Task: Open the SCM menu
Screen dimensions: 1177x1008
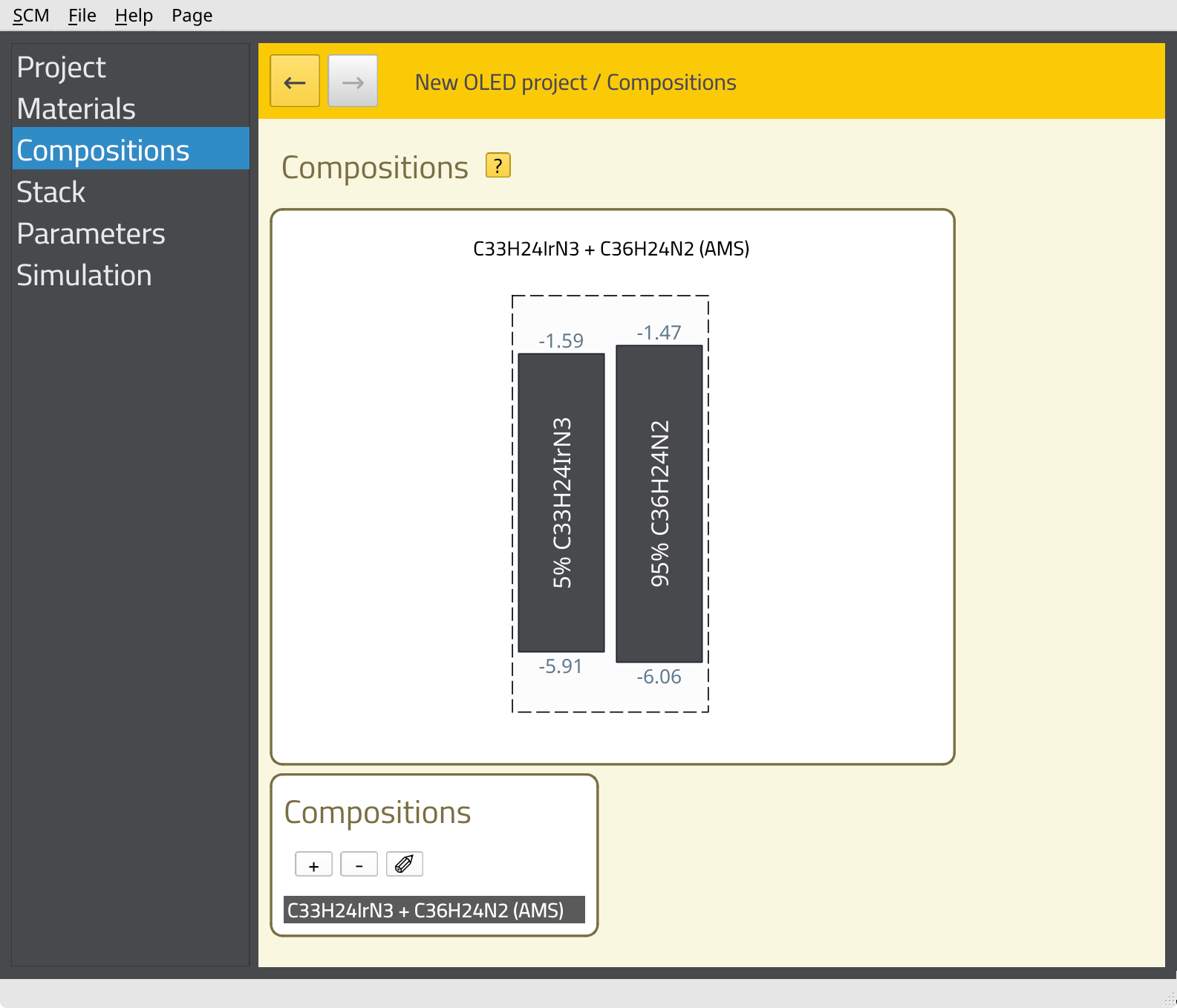Action: tap(31, 16)
